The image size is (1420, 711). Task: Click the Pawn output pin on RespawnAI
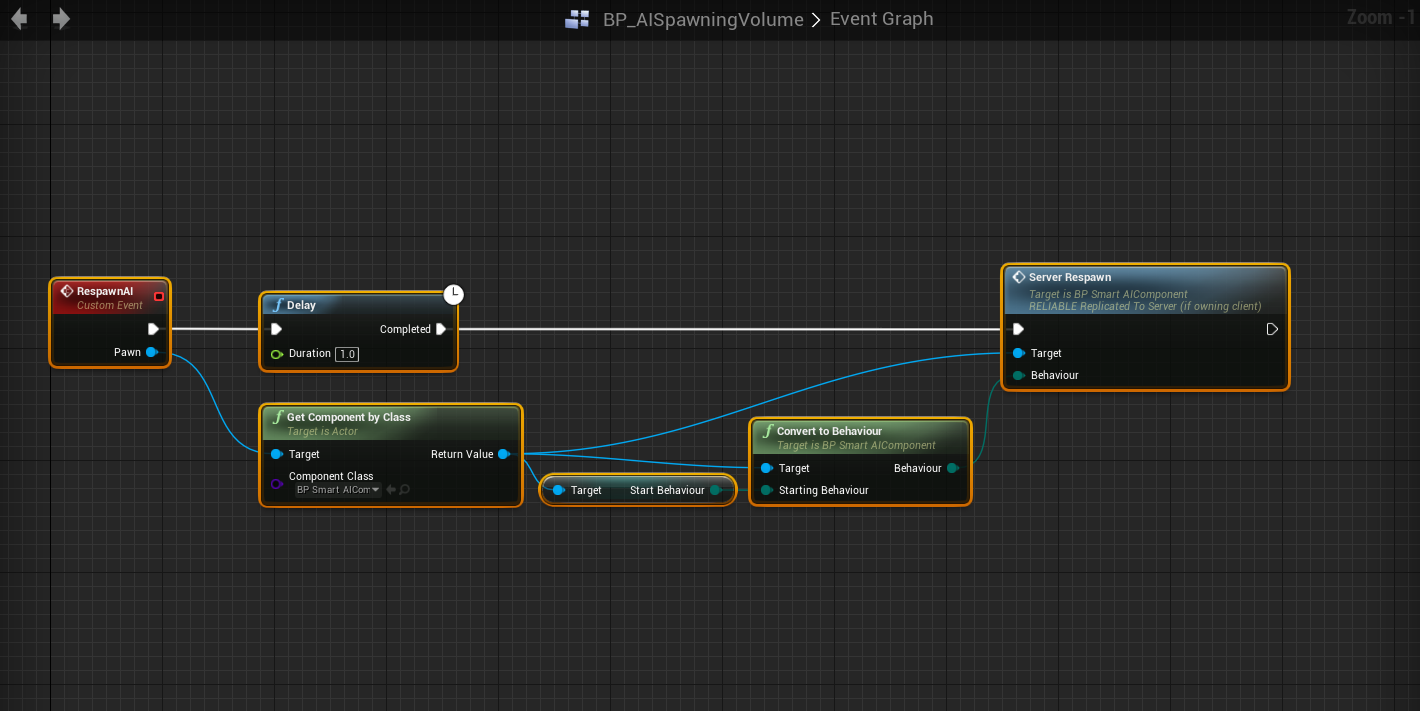pyautogui.click(x=151, y=352)
